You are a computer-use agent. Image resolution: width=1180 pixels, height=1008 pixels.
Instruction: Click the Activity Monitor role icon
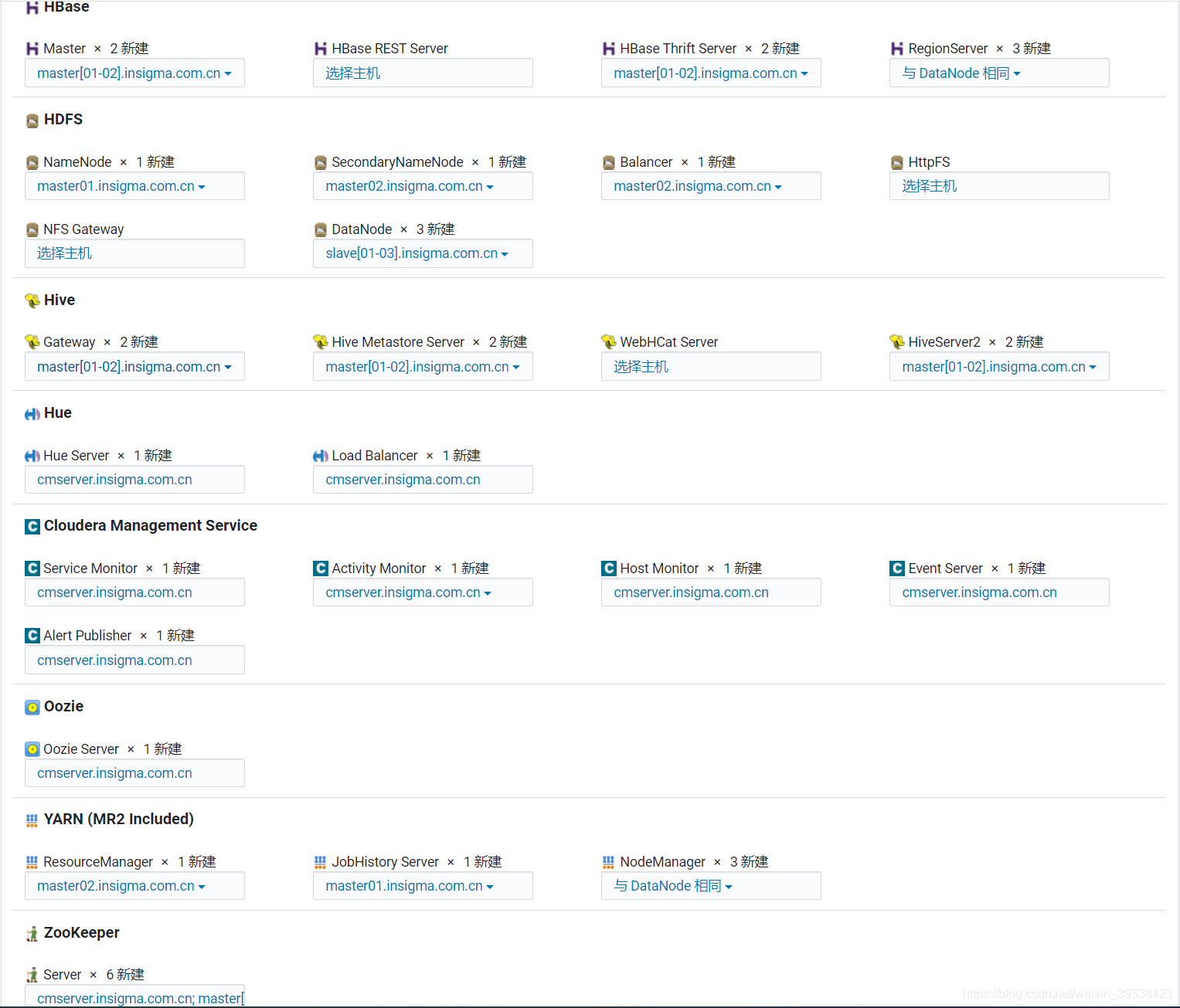coord(321,568)
